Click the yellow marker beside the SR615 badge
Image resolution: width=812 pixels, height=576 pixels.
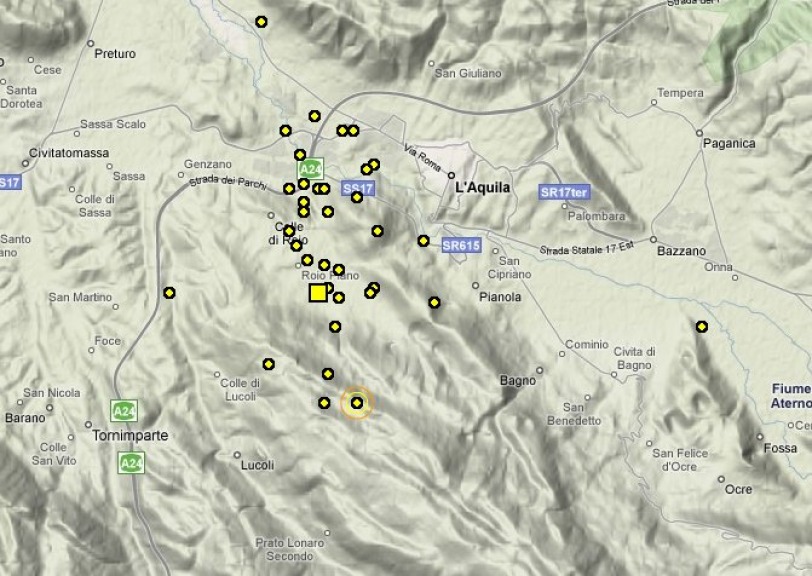(x=424, y=241)
